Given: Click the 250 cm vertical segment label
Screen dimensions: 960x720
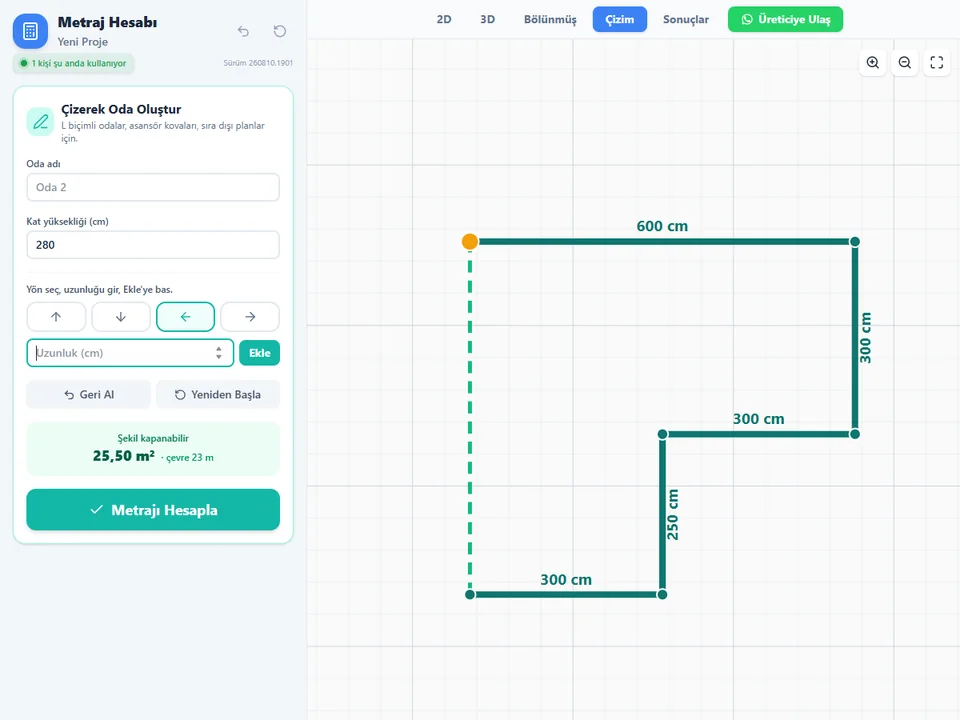Looking at the screenshot, I should pos(672,514).
